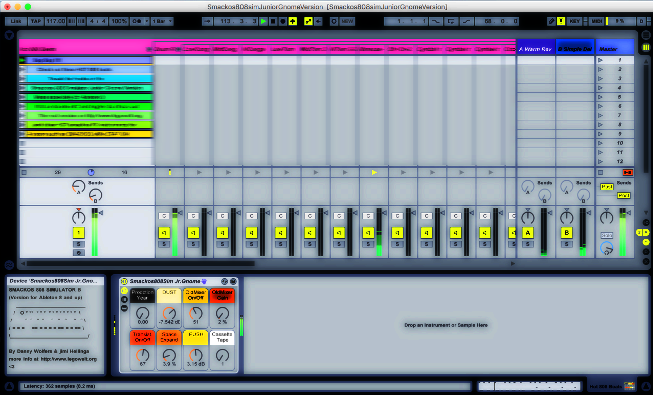Toggle the yellow MIDI Arrangement Overdub button
Screen dimensions: 653x395
coord(293,21)
